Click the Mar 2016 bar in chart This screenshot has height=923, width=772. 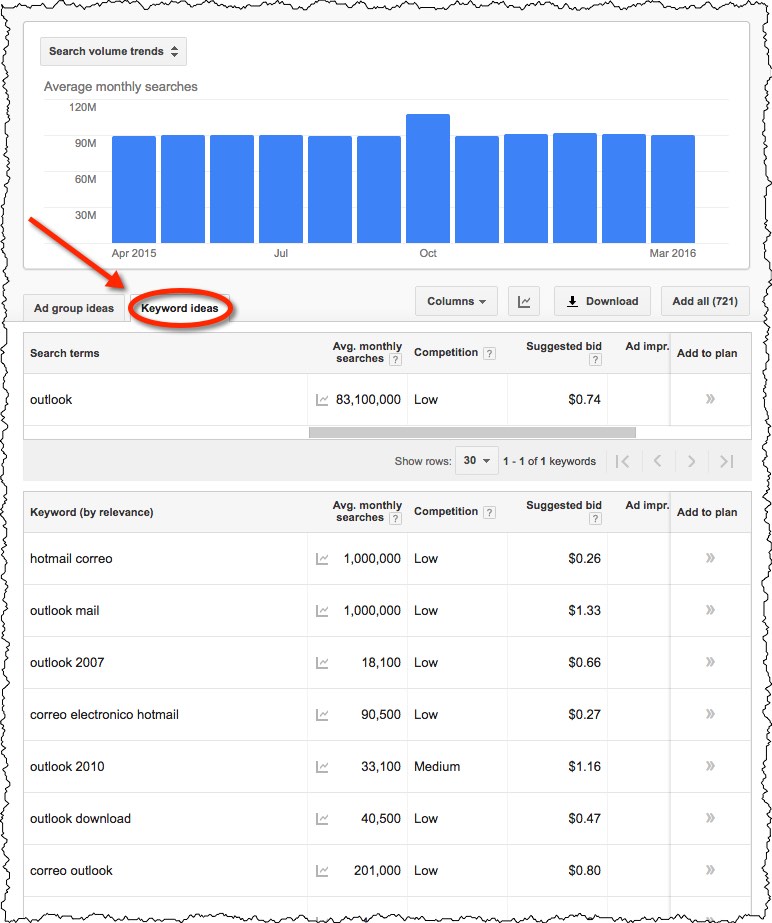point(673,189)
